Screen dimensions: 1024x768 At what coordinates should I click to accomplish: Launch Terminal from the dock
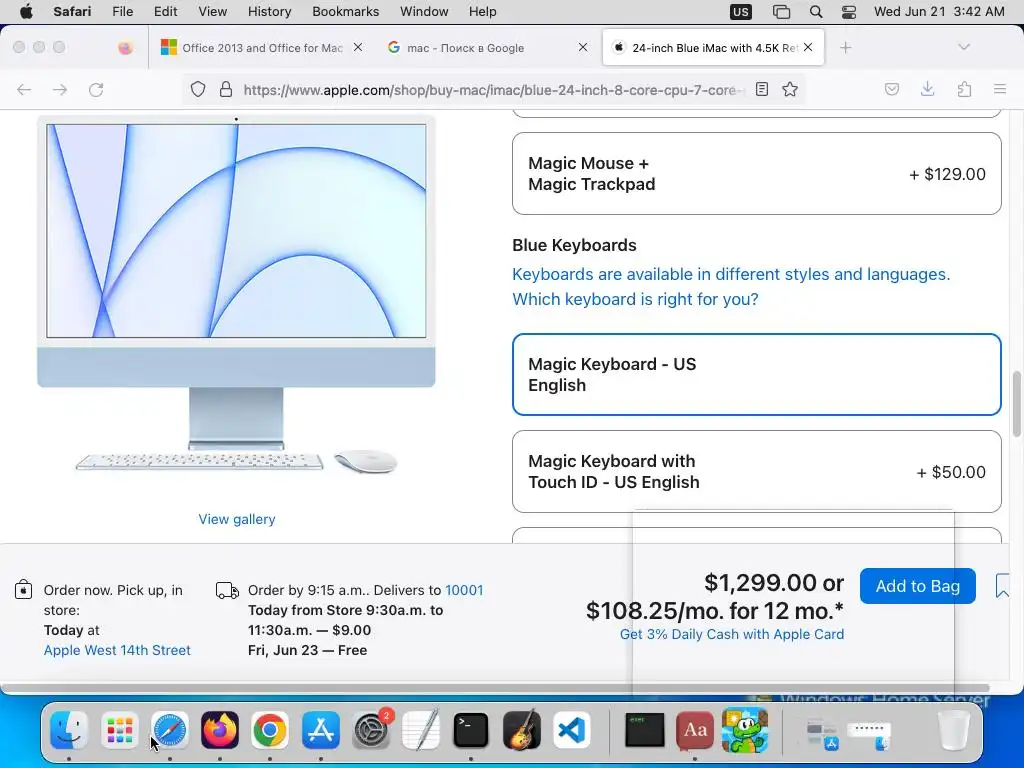(471, 730)
